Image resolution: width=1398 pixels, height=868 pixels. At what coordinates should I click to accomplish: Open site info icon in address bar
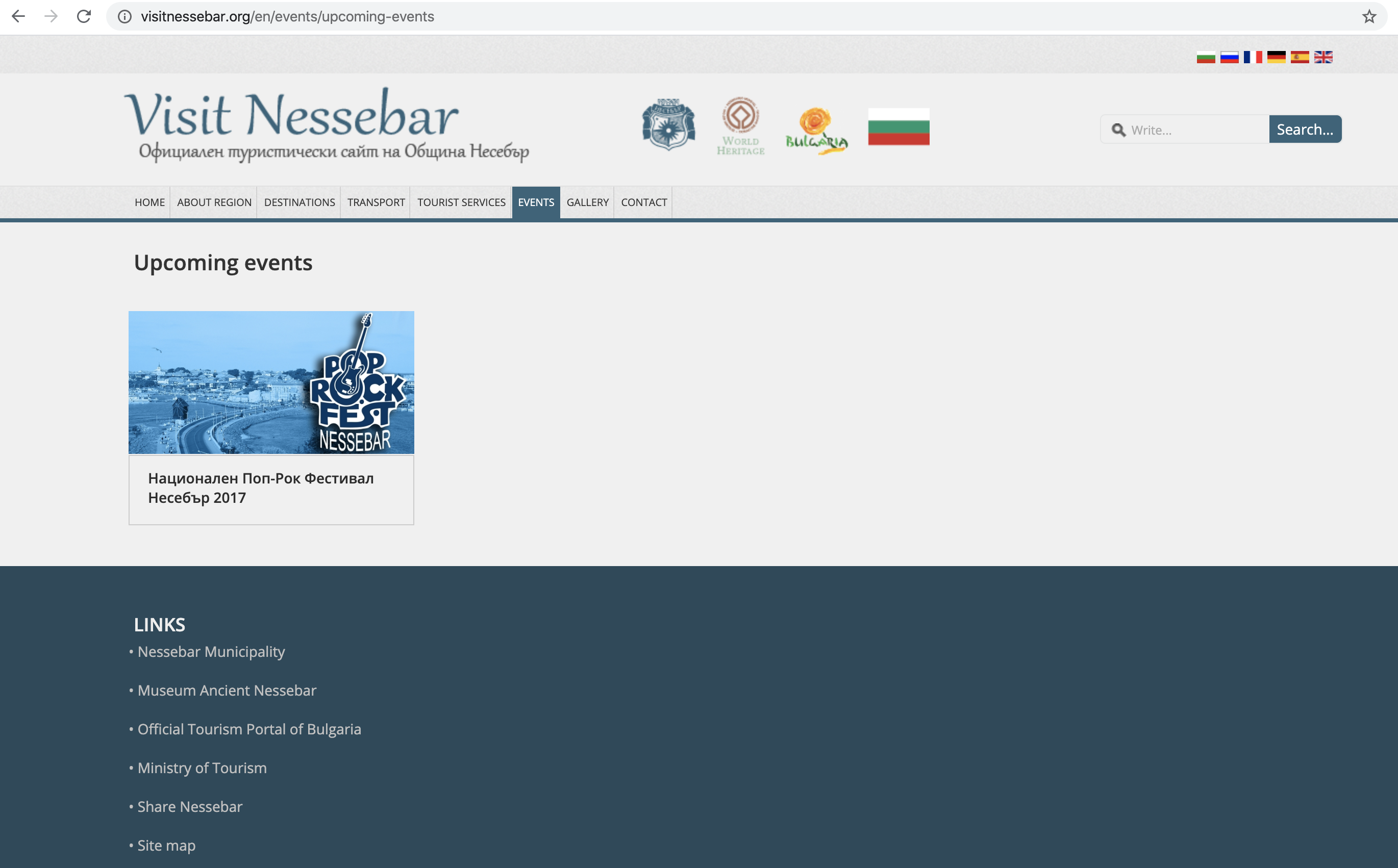pos(124,17)
